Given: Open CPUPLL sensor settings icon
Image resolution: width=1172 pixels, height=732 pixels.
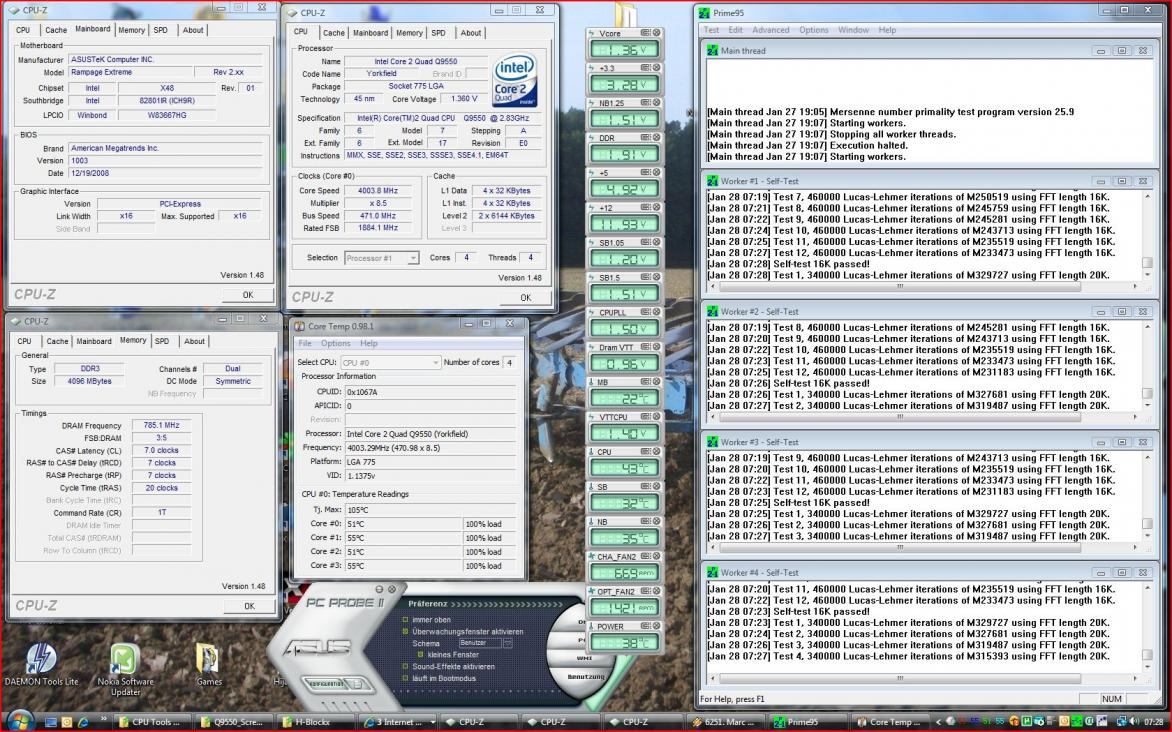Looking at the screenshot, I should point(646,312).
